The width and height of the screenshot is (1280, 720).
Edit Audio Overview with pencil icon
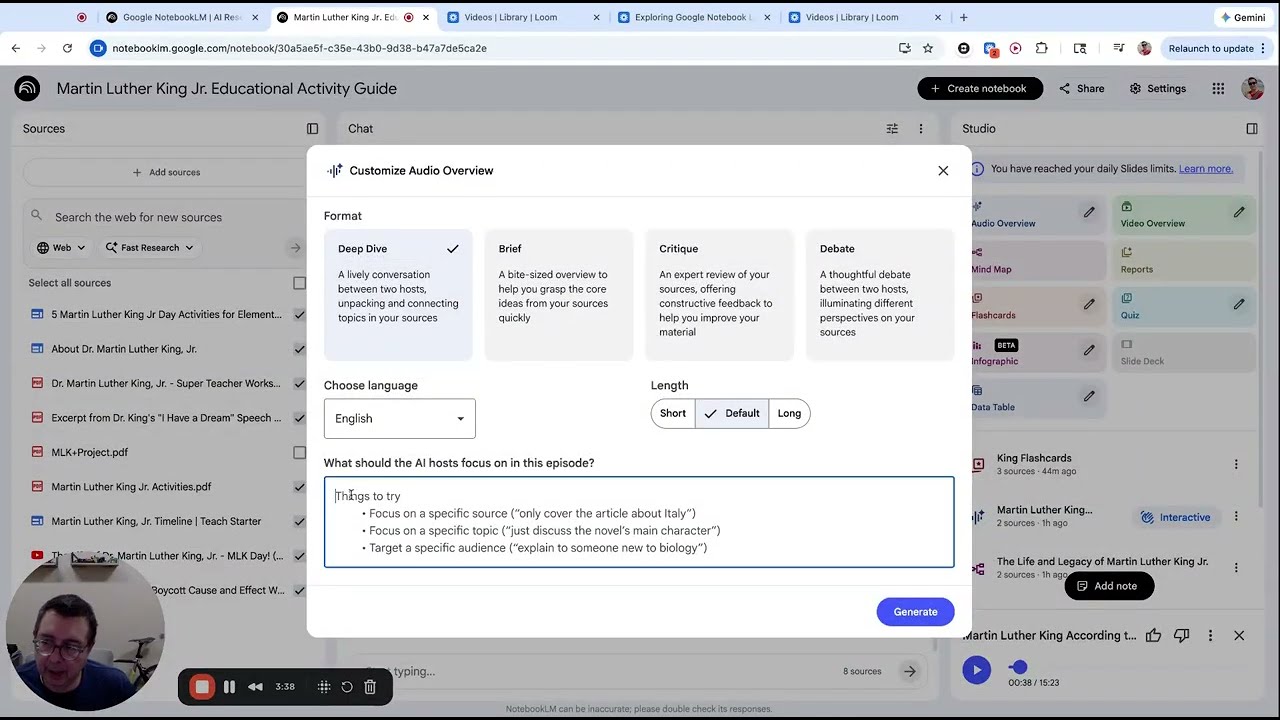click(1089, 212)
